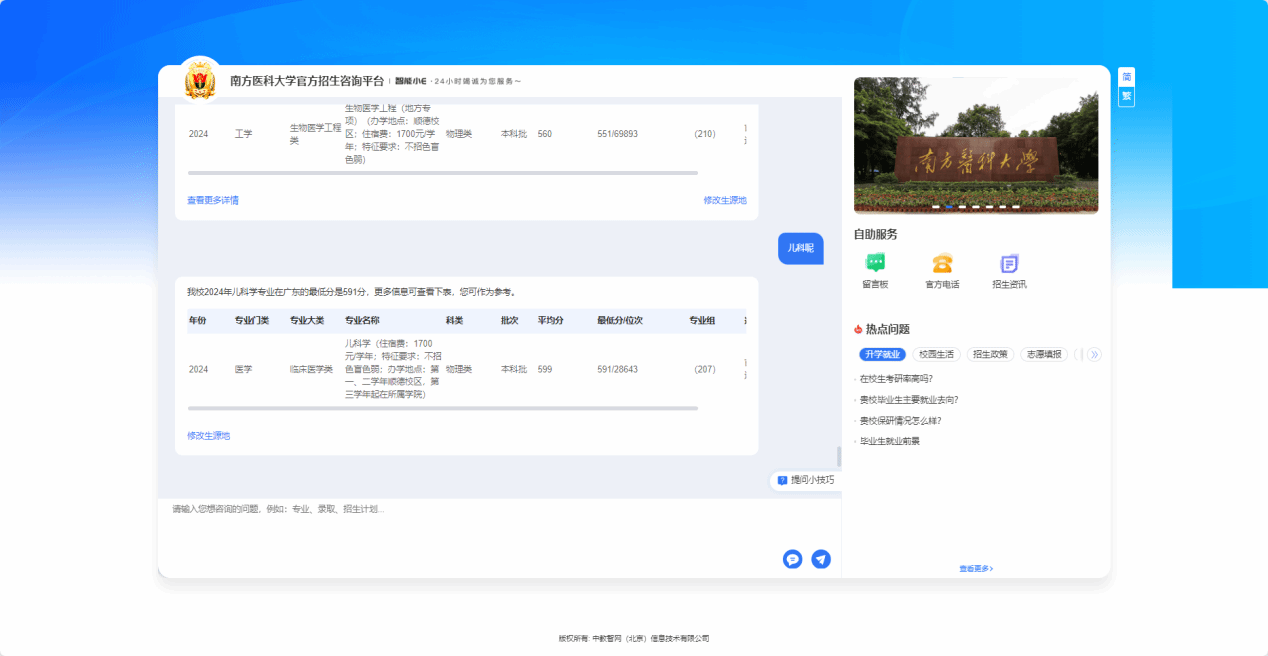
Task: Click the (207) 专业组 cell
Action: click(705, 369)
